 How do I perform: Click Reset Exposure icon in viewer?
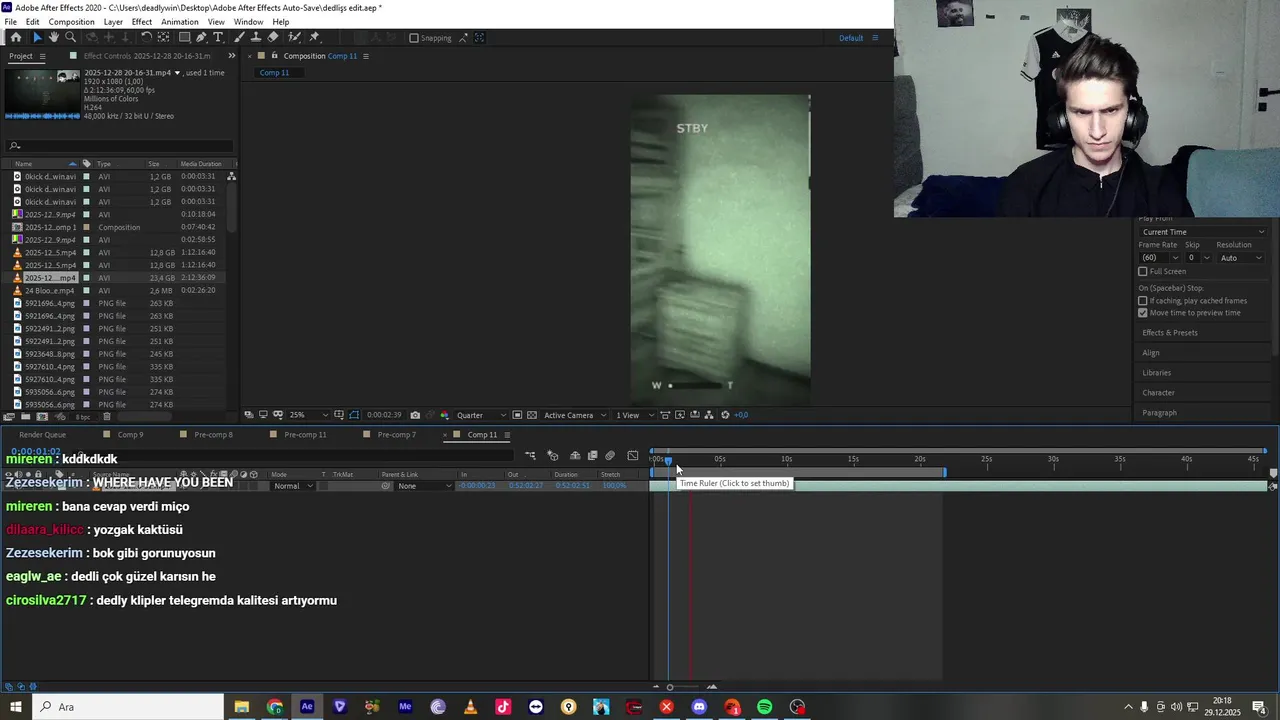[x=725, y=415]
